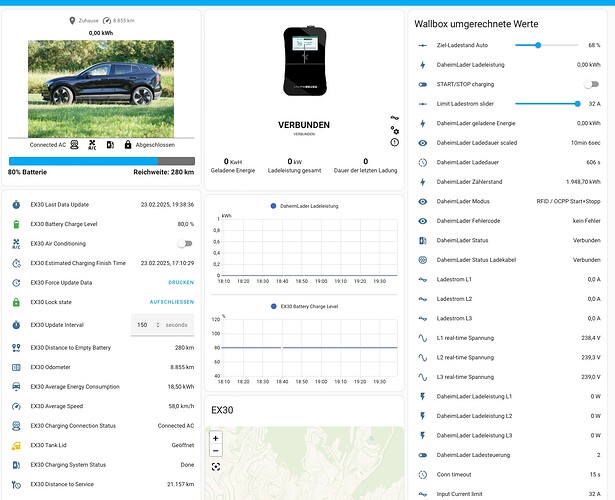
Task: Click the black Volvo EX30 car photo
Action: (101, 89)
